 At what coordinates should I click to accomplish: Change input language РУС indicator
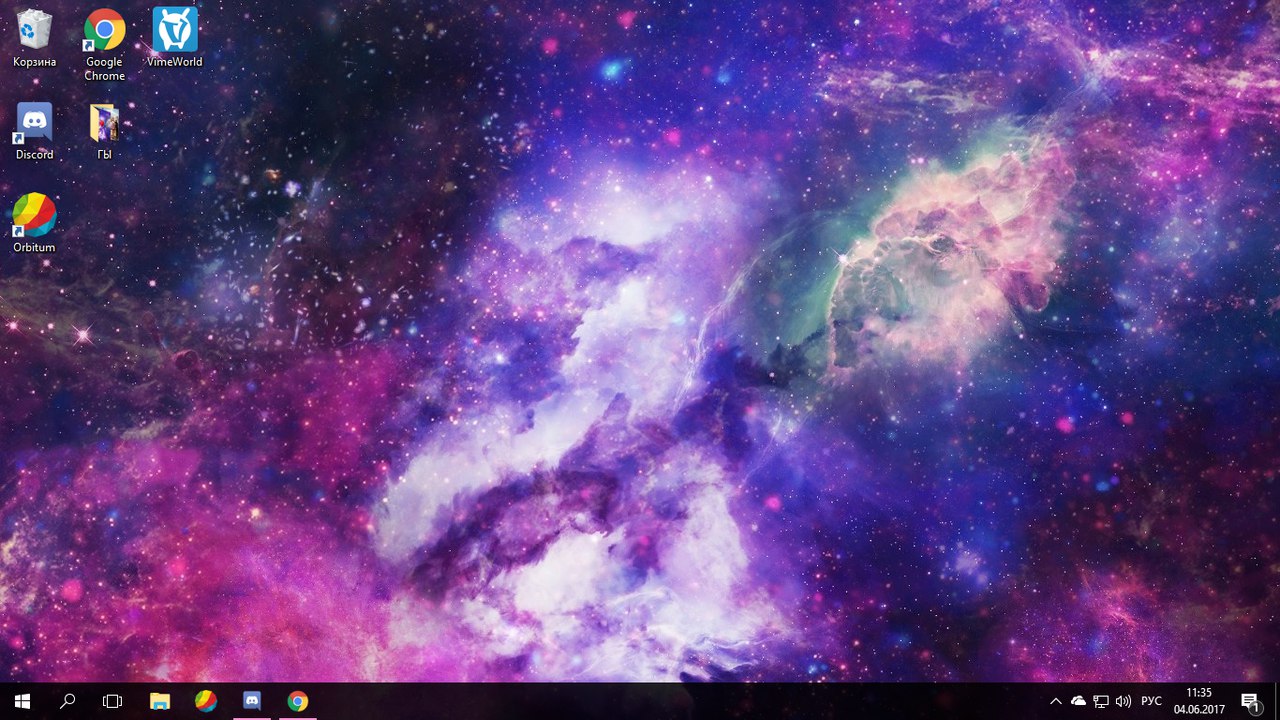click(1151, 701)
